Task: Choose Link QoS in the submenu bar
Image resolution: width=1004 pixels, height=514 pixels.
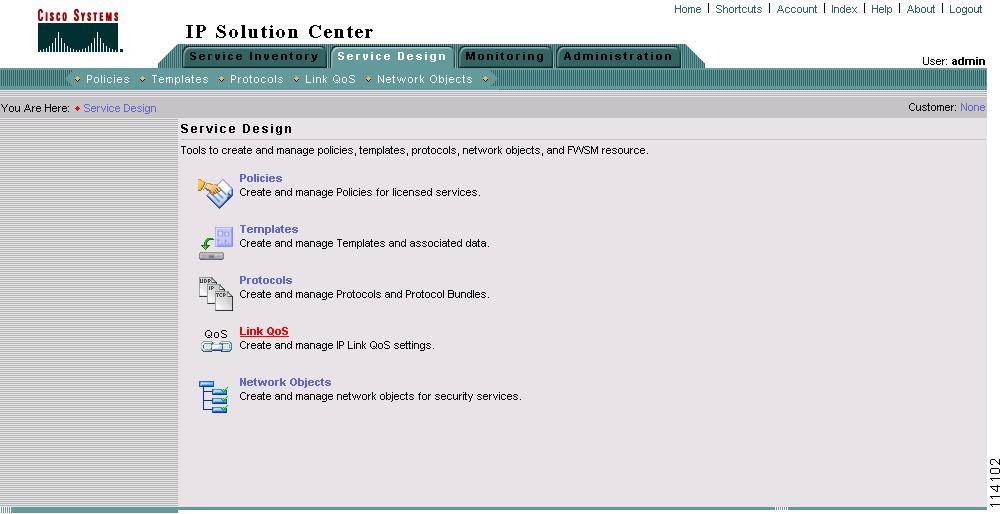Action: [x=330, y=79]
